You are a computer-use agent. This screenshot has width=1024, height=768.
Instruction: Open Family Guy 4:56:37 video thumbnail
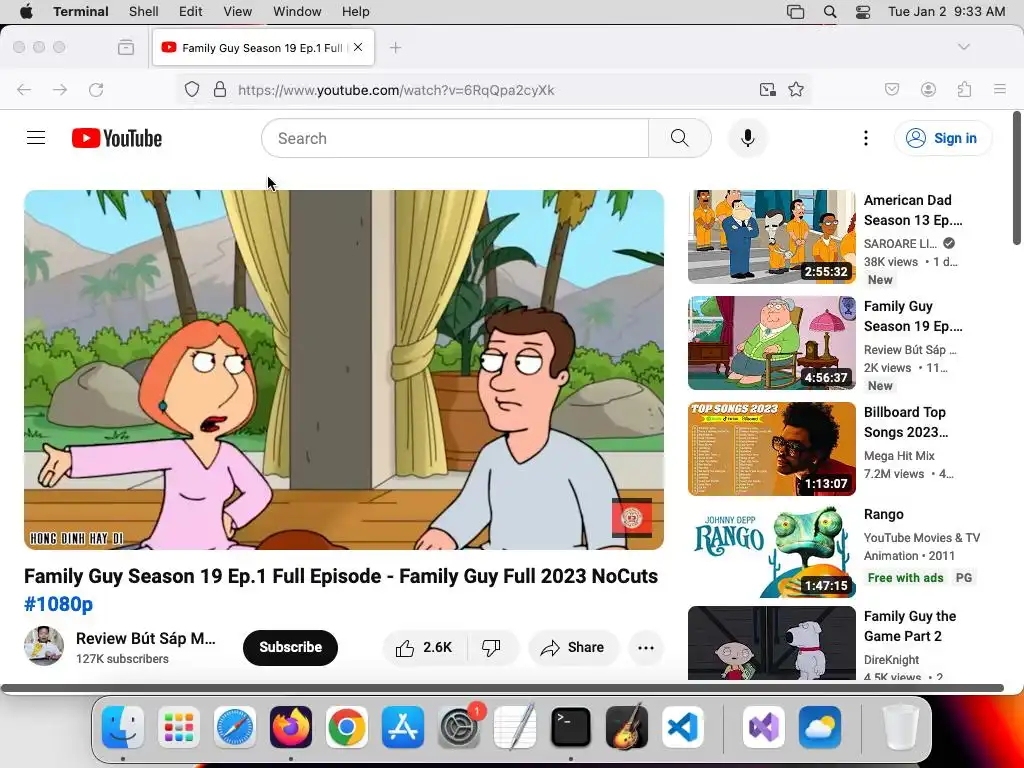(771, 343)
